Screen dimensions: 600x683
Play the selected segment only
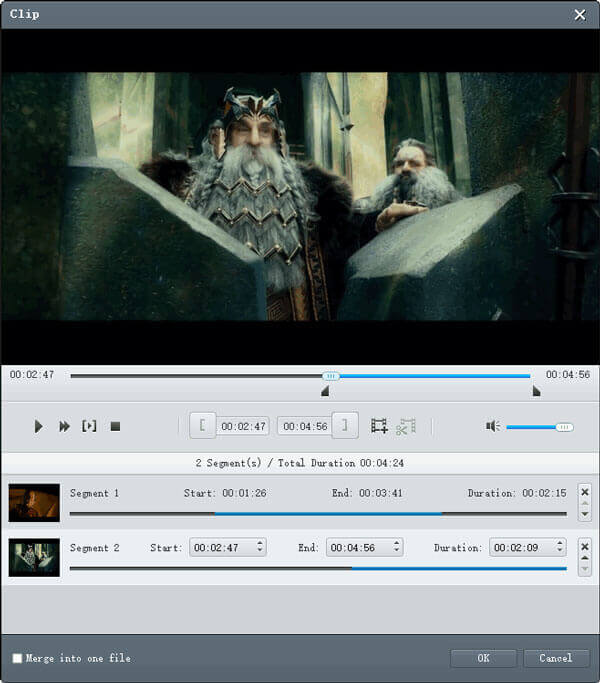tap(89, 426)
